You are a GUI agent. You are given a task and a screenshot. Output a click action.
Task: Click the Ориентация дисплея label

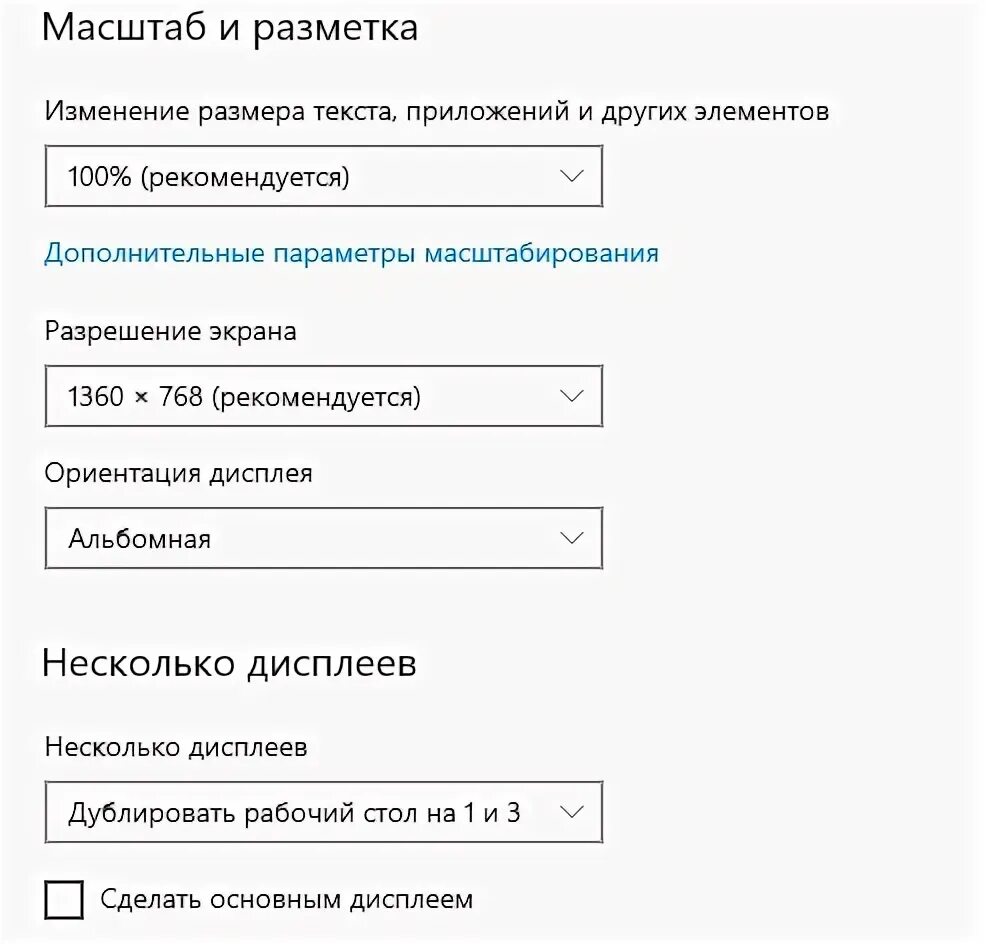pos(178,473)
